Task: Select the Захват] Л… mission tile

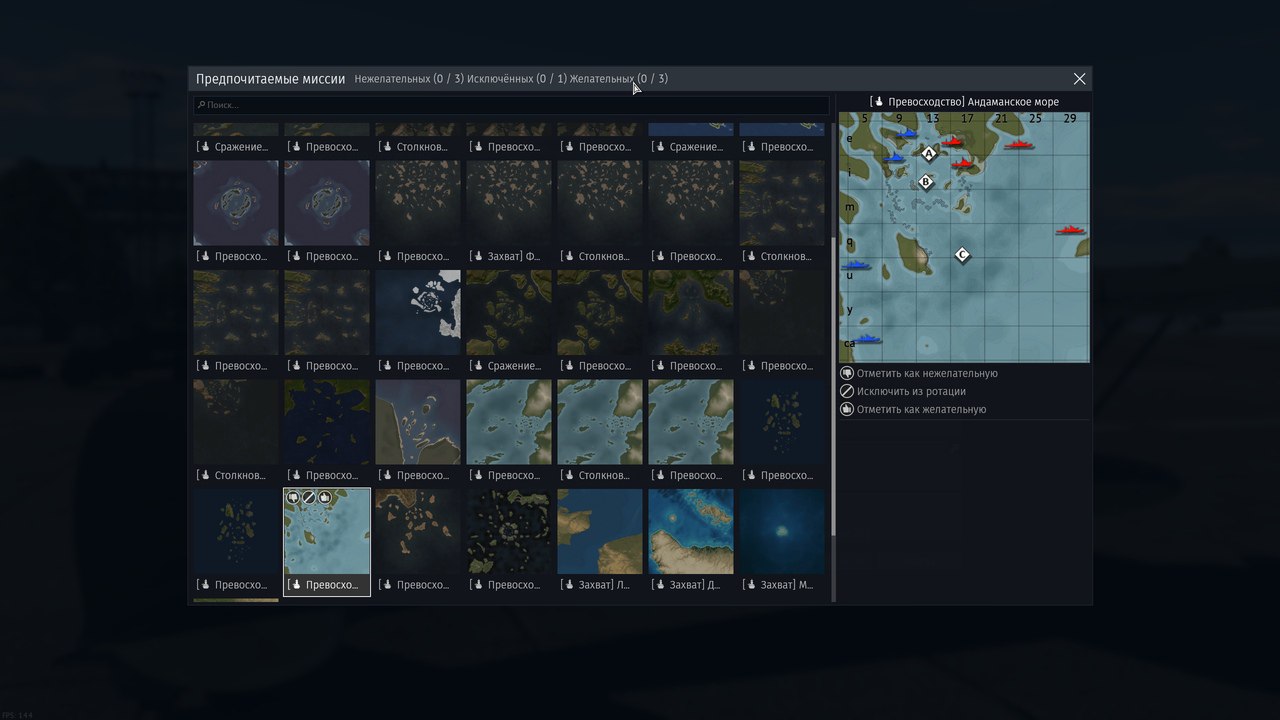Action: tap(599, 540)
